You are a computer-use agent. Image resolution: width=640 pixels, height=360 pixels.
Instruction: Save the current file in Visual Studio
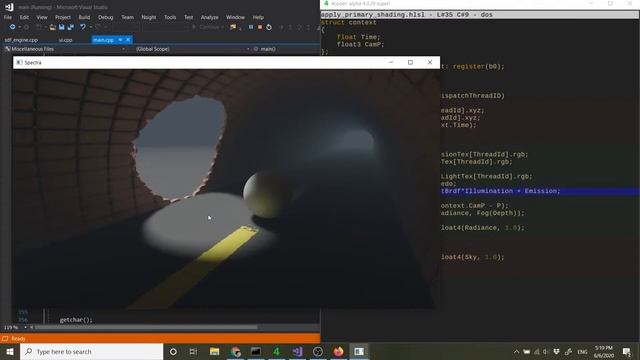coord(62,27)
